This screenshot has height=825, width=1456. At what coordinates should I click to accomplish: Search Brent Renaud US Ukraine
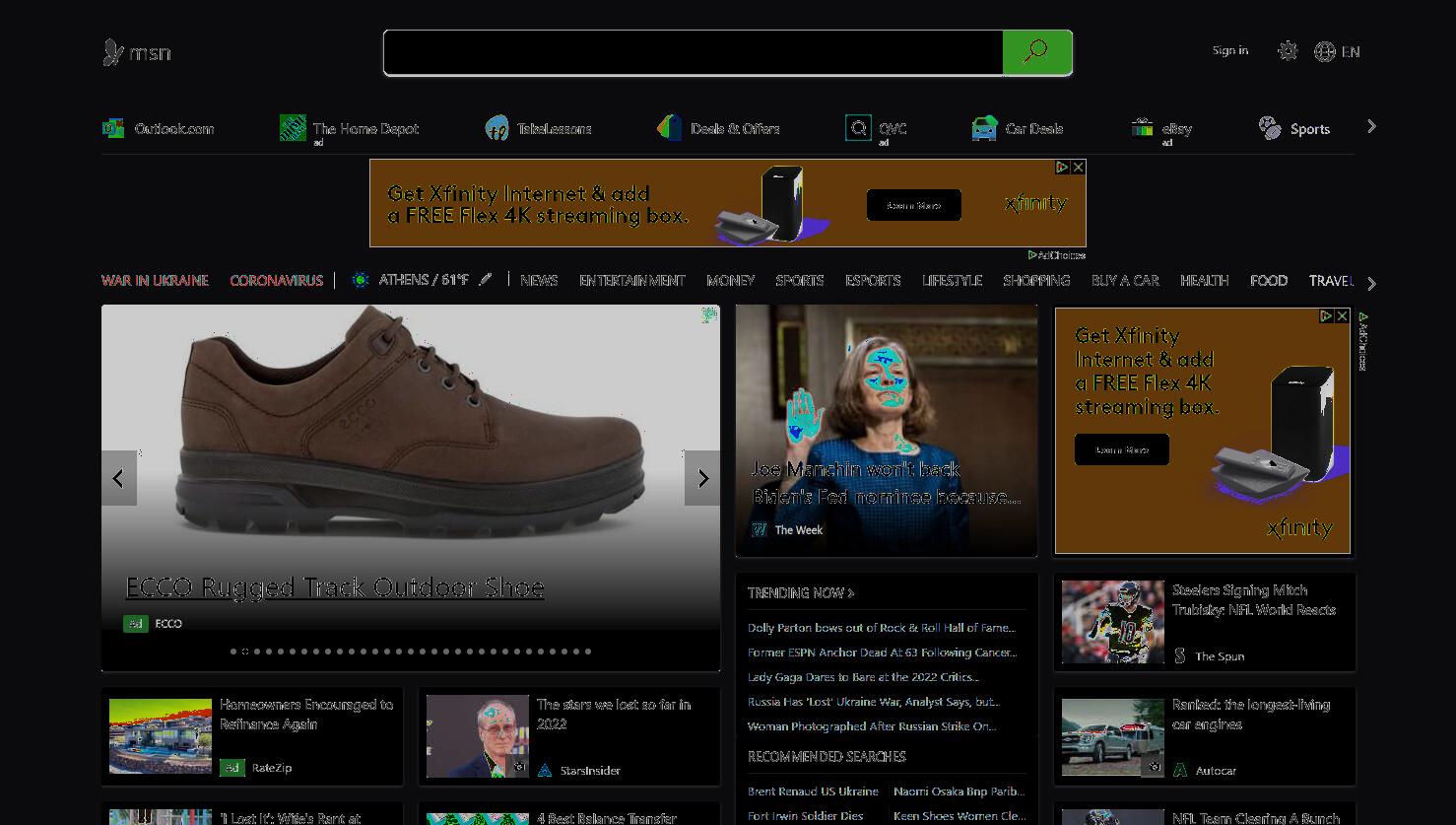(x=813, y=791)
